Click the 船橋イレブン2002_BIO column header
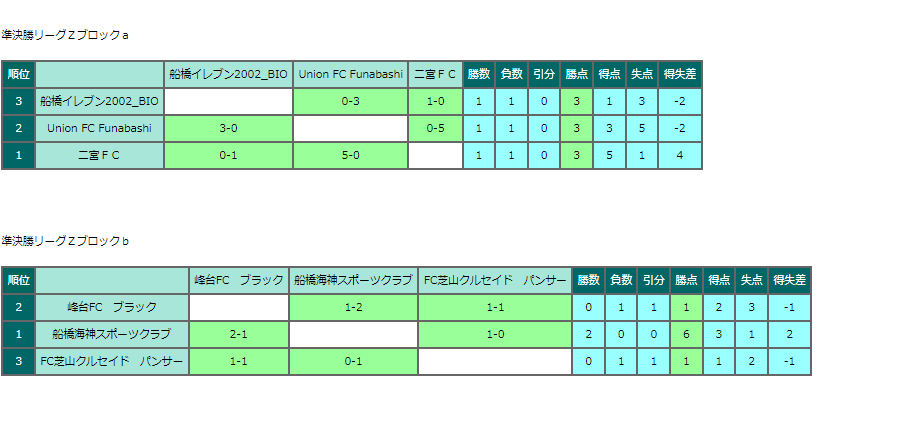Viewport: 913px width, 423px height. 228,75
